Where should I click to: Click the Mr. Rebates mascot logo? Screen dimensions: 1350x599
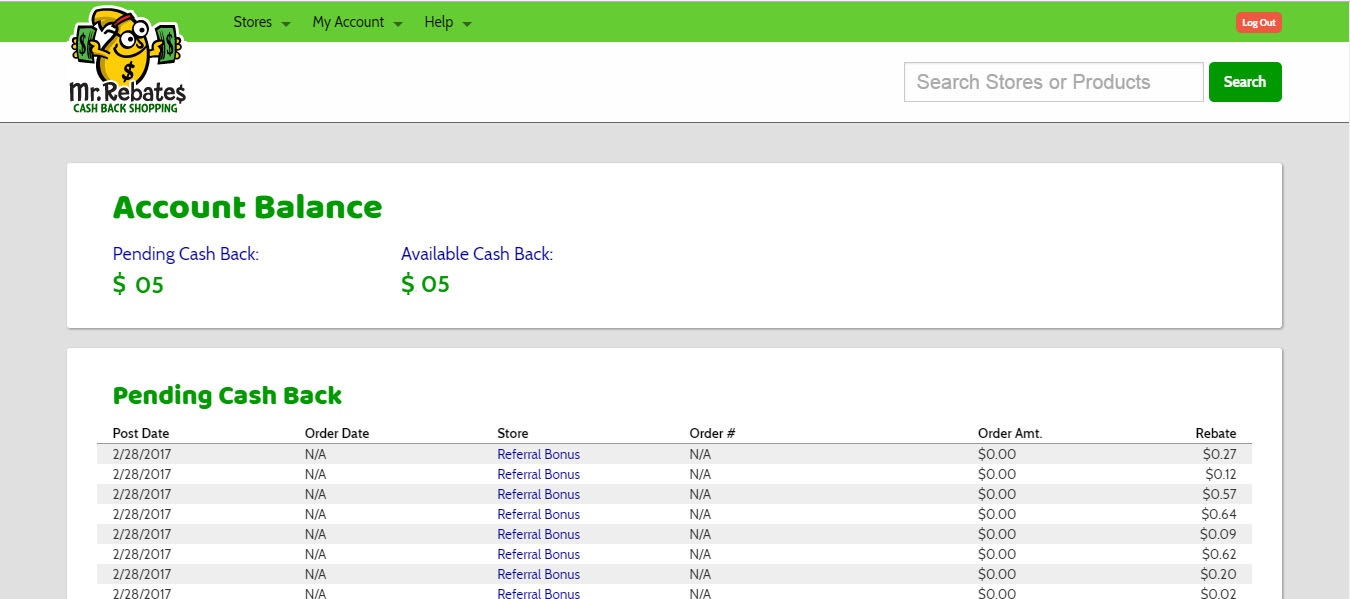127,60
